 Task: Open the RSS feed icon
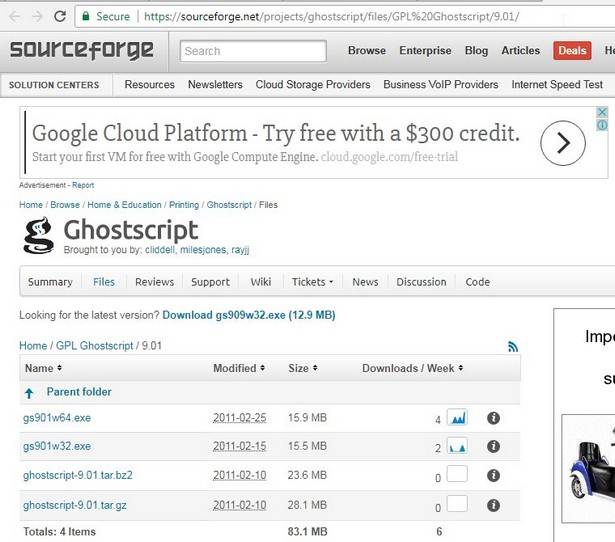513,346
